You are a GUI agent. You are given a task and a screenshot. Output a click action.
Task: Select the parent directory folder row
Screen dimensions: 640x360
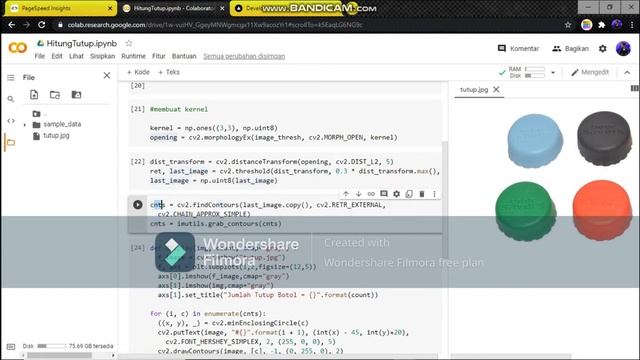40,114
